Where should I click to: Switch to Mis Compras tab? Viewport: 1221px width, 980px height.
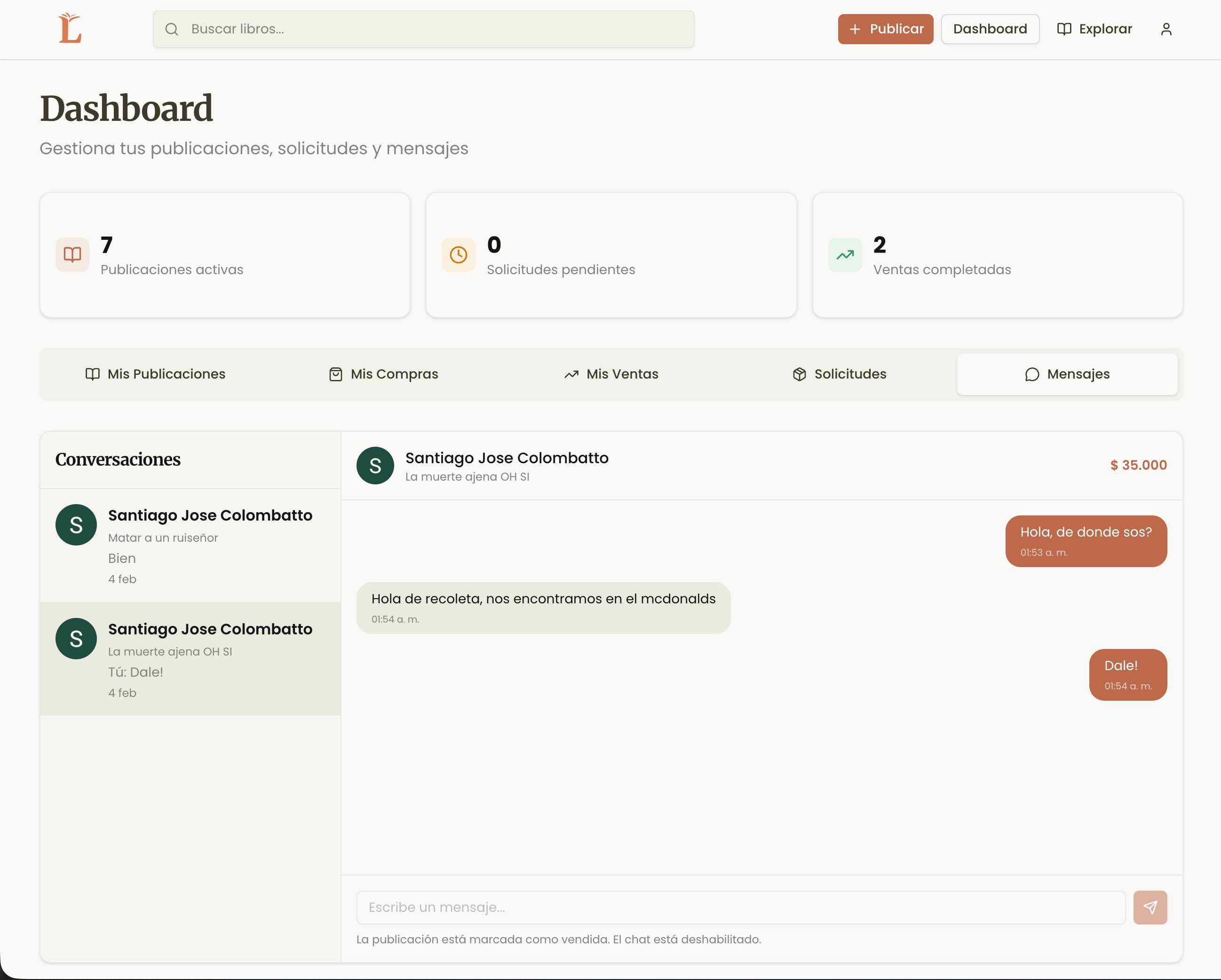[383, 374]
